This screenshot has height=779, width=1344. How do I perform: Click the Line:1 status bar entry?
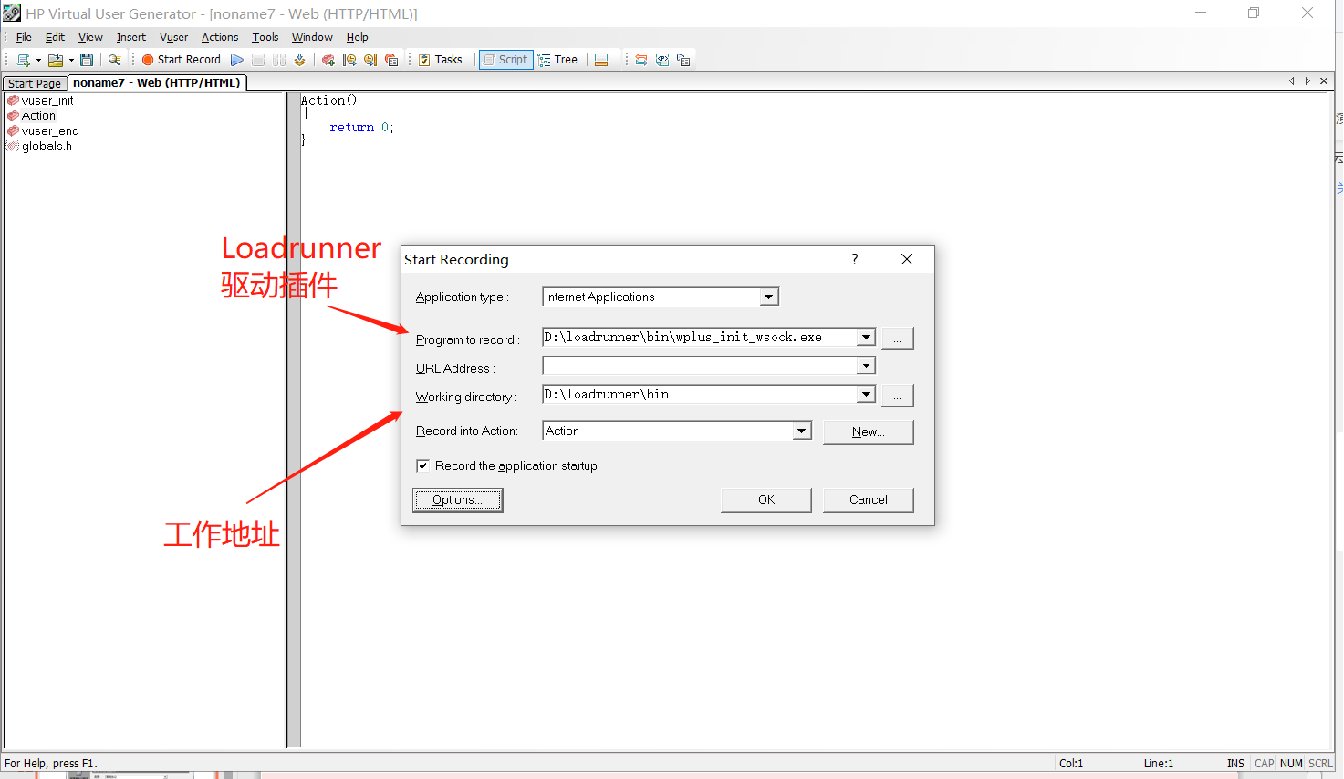(1158, 764)
